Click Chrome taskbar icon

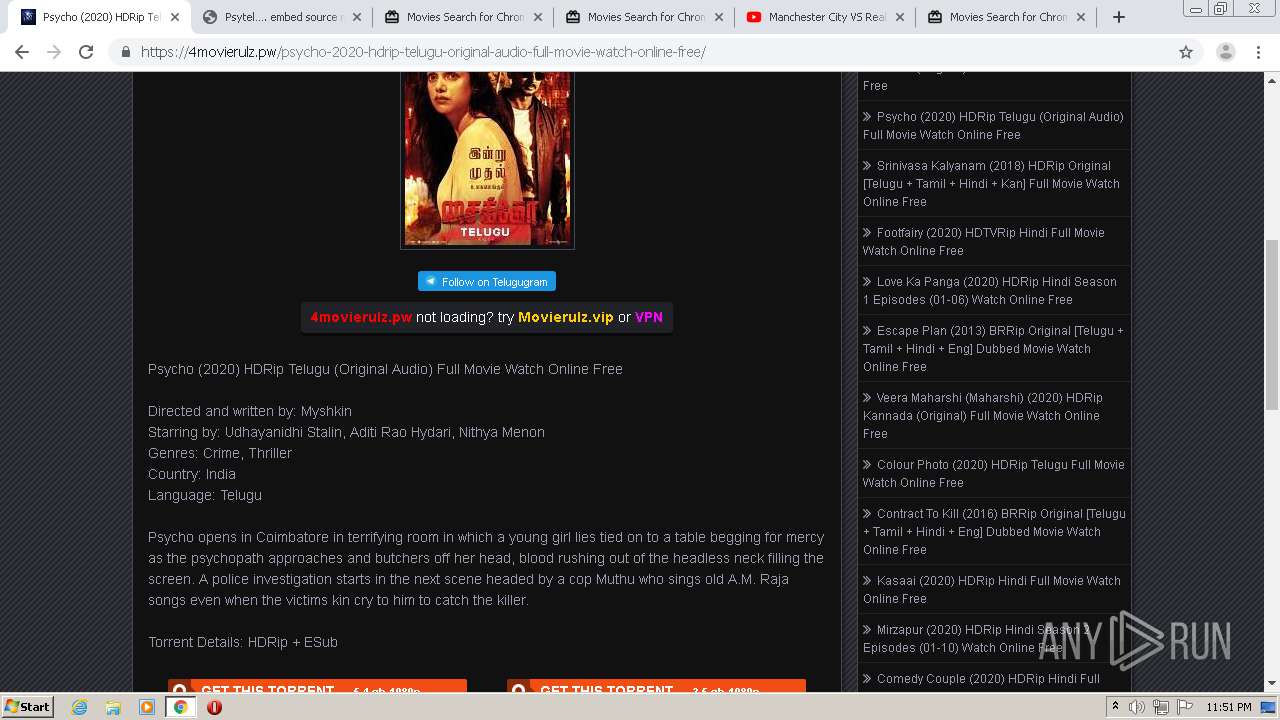coord(180,707)
